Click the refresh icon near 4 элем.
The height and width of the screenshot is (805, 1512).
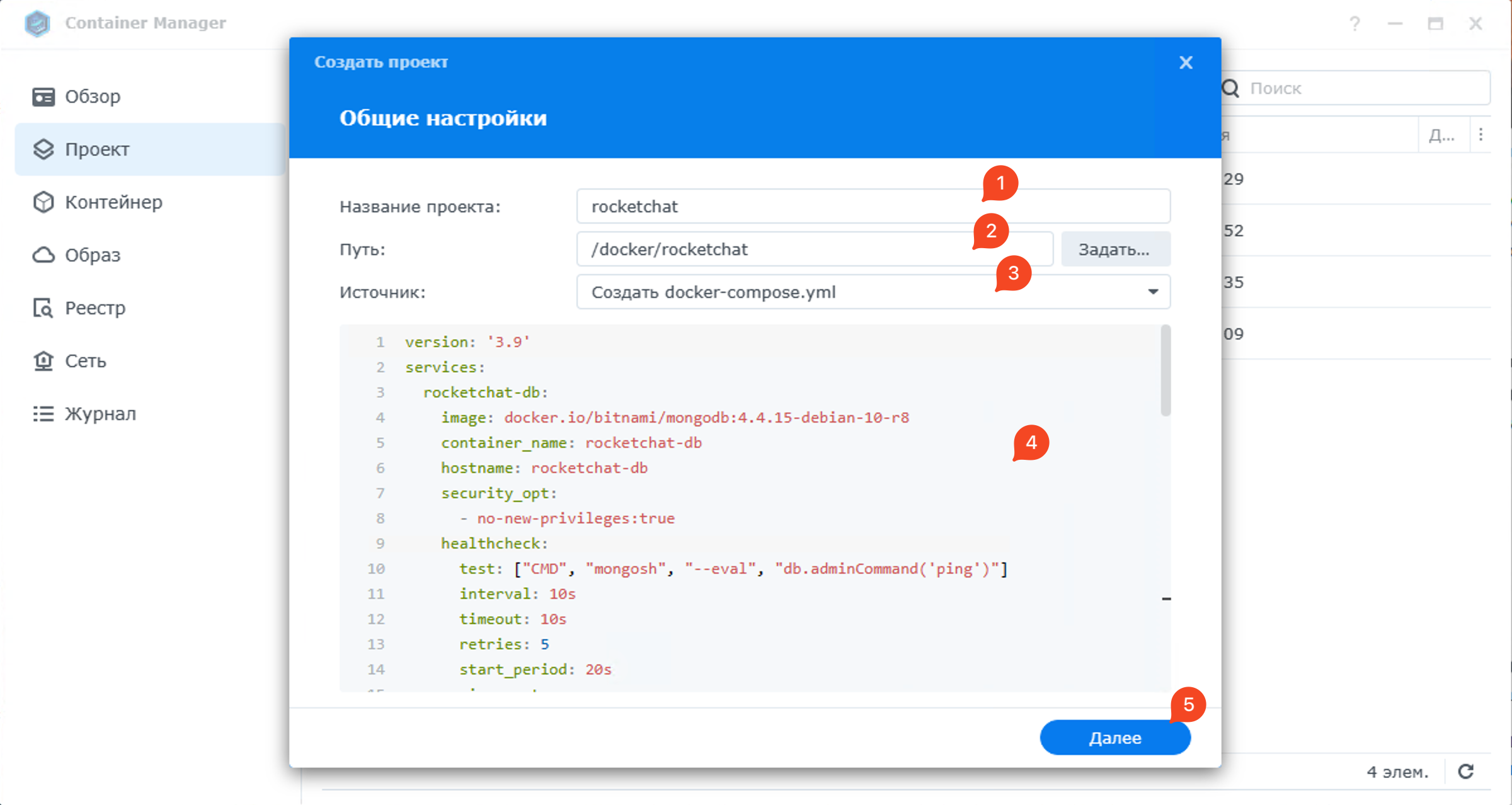(1466, 772)
